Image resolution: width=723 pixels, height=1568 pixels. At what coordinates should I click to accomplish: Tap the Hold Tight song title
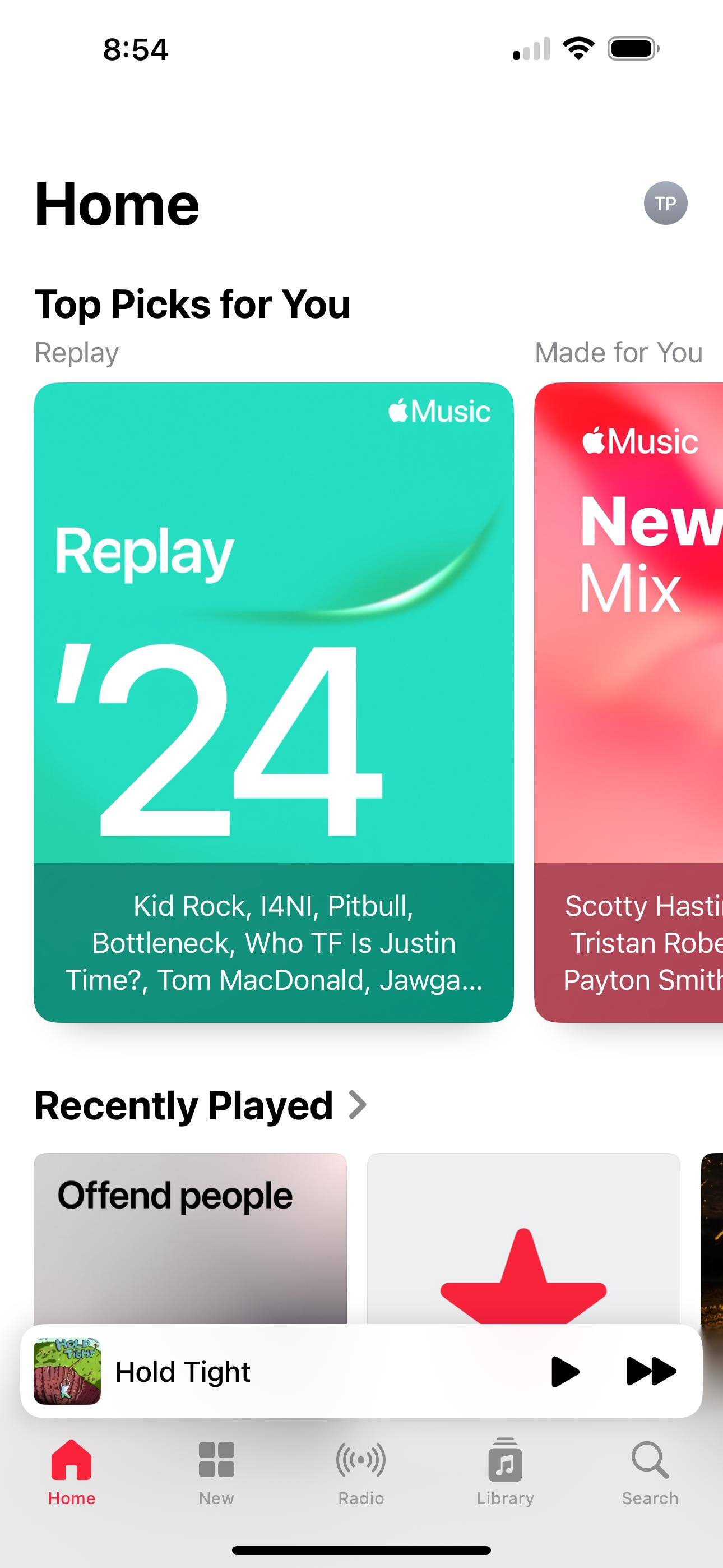pos(183,1372)
